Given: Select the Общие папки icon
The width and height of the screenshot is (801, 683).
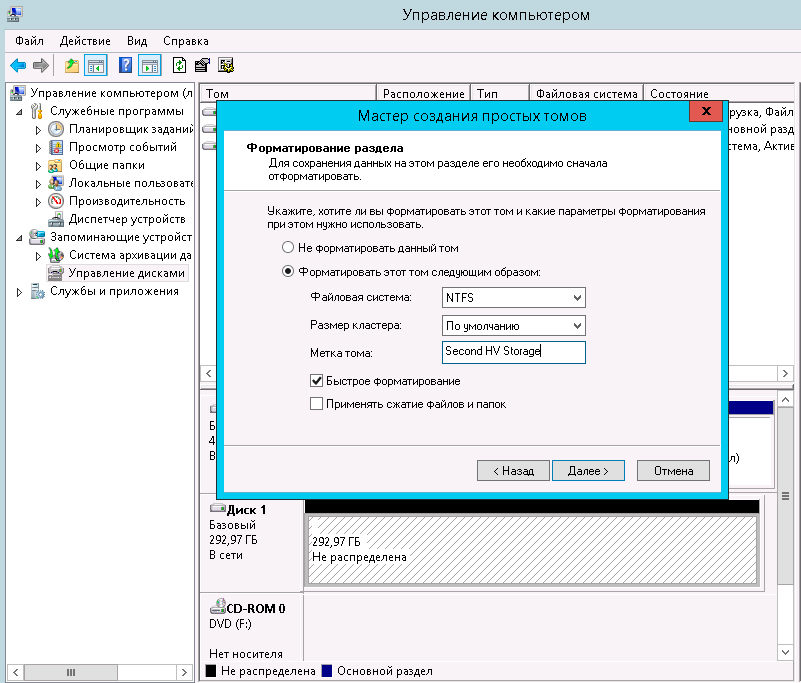Looking at the screenshot, I should click(x=55, y=166).
